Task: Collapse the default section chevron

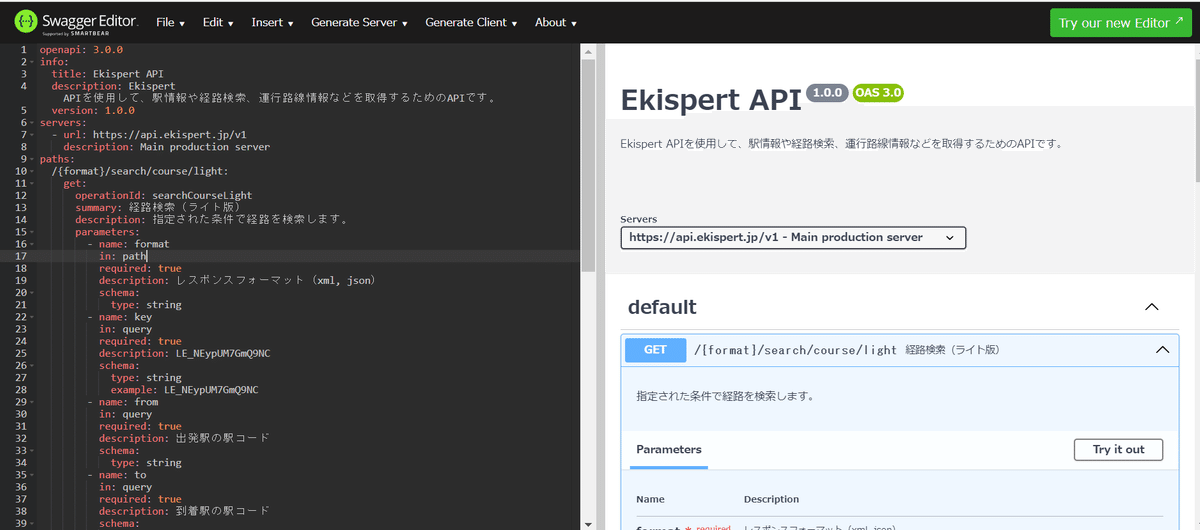Action: pyautogui.click(x=1152, y=307)
